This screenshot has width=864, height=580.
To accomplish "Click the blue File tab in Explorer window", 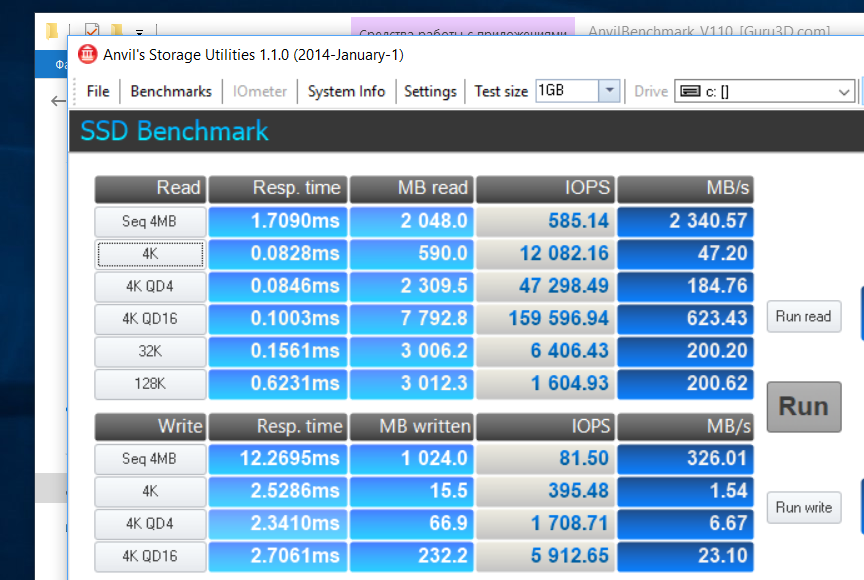I will pyautogui.click(x=51, y=64).
